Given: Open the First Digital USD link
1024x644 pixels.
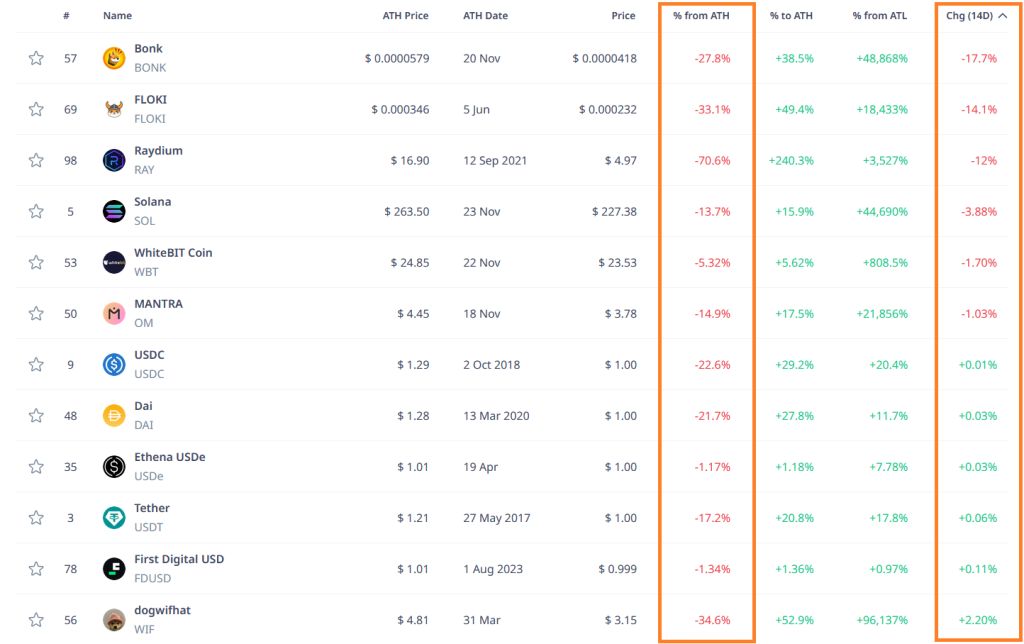Looking at the screenshot, I should click(x=179, y=559).
